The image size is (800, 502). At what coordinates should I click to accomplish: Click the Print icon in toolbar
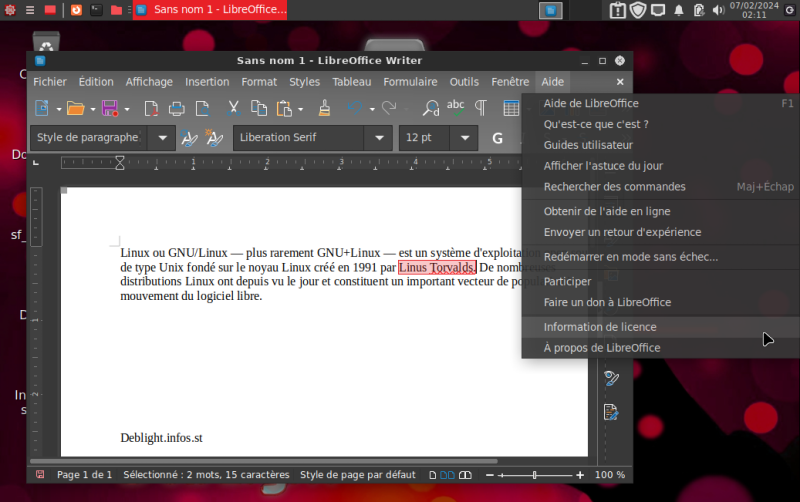pos(177,108)
